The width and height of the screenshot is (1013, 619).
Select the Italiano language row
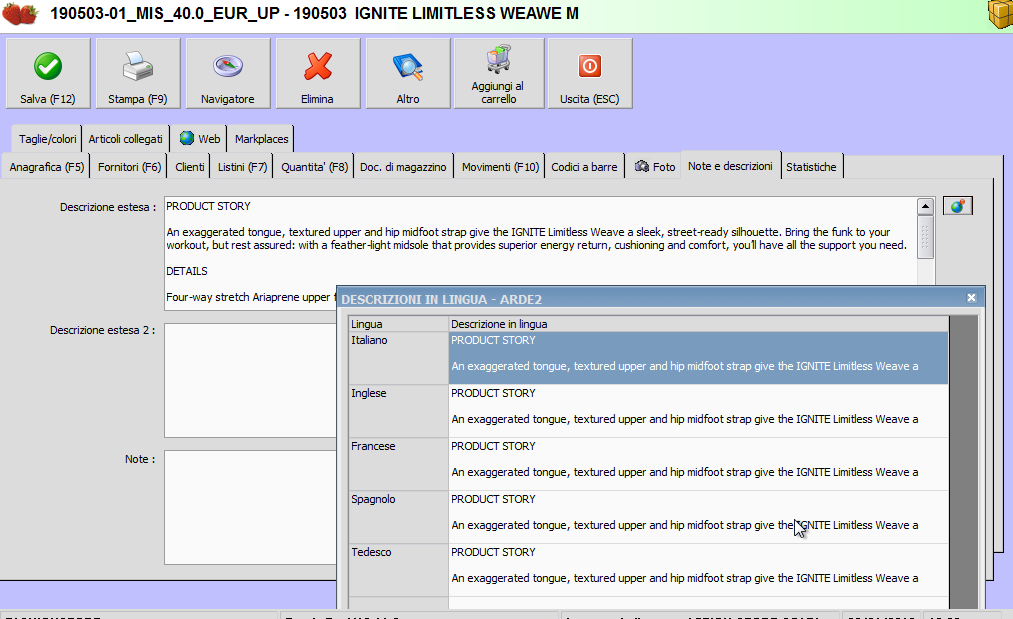click(x=399, y=358)
